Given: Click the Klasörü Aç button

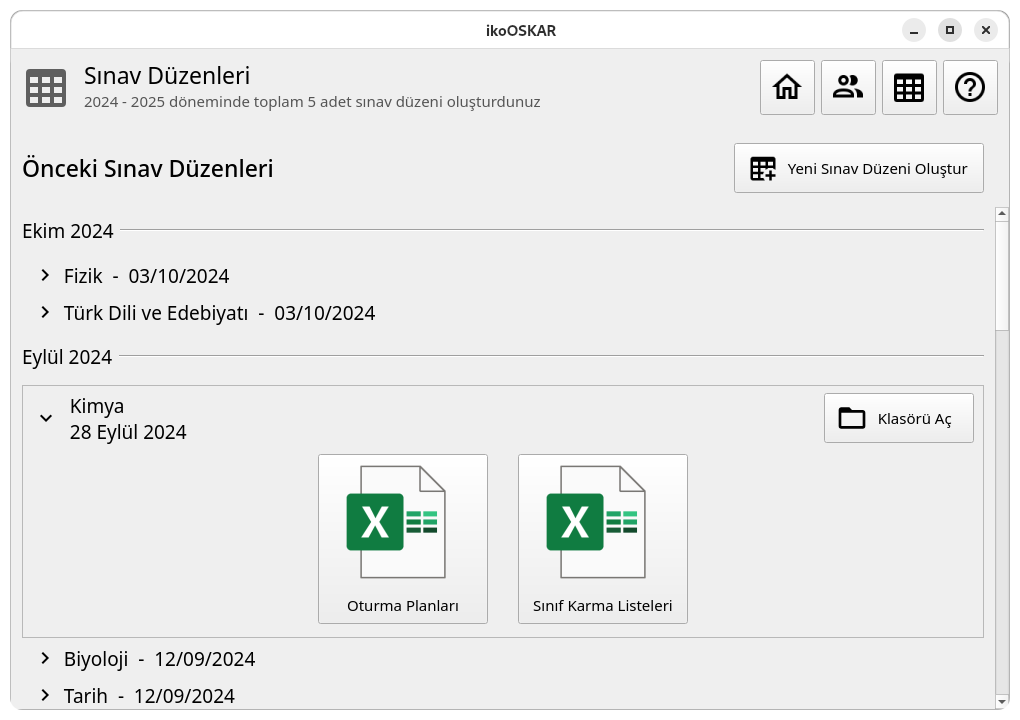Looking at the screenshot, I should point(898,418).
